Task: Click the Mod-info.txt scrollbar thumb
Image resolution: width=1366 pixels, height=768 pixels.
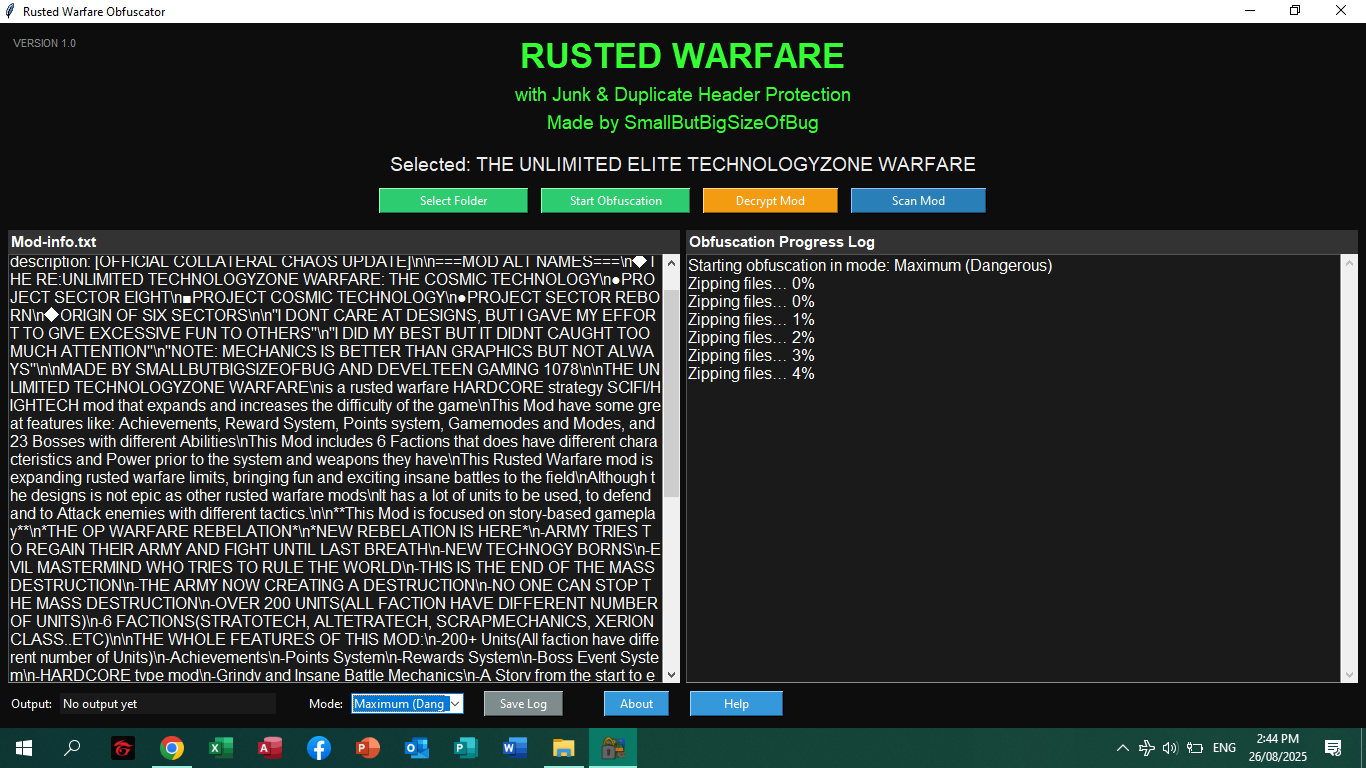Action: [671, 394]
